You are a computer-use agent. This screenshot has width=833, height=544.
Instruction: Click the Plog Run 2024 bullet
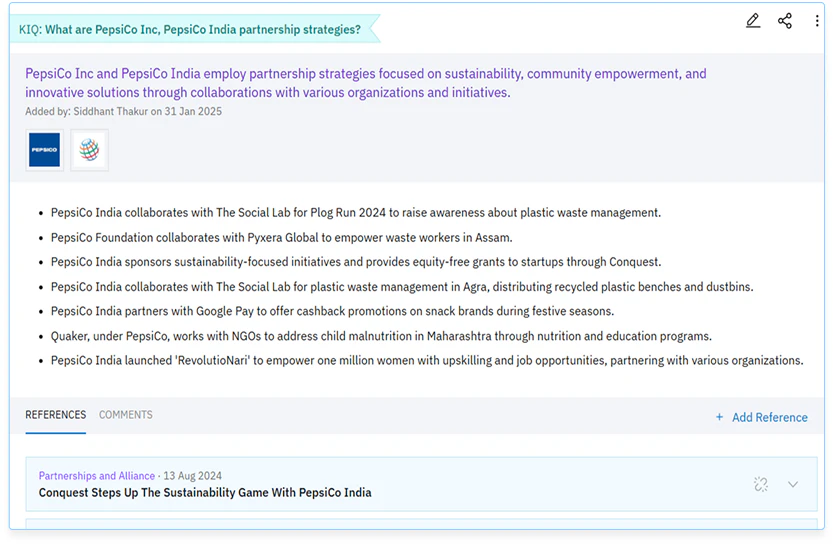pyautogui.click(x=356, y=212)
